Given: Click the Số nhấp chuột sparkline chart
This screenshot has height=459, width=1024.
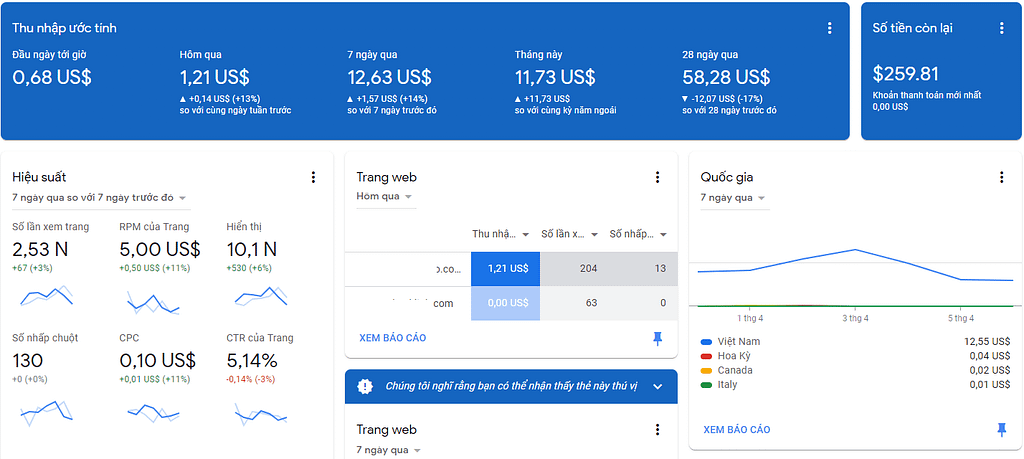Looking at the screenshot, I should [x=46, y=412].
